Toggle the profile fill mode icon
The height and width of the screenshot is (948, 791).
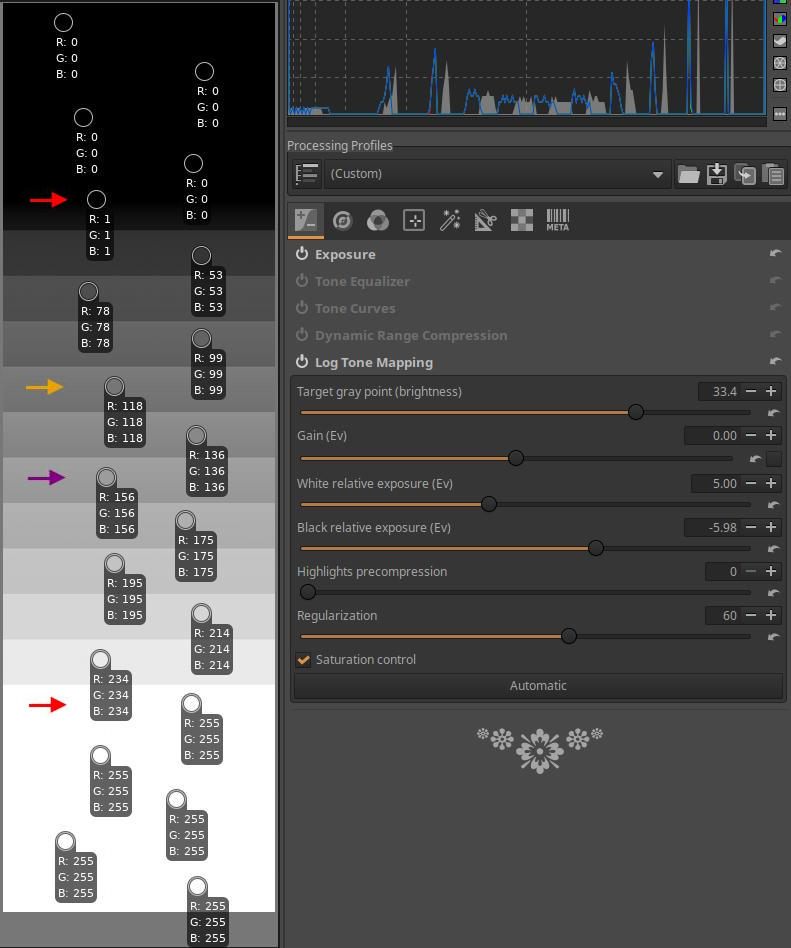[x=307, y=174]
